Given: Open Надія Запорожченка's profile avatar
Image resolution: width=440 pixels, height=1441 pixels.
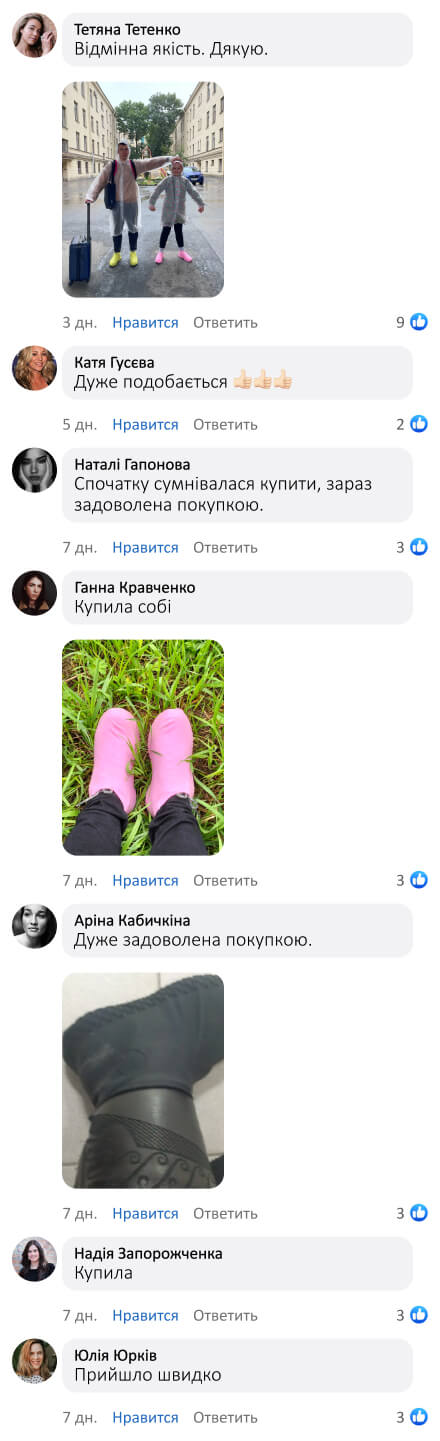Looking at the screenshot, I should click(34, 1259).
